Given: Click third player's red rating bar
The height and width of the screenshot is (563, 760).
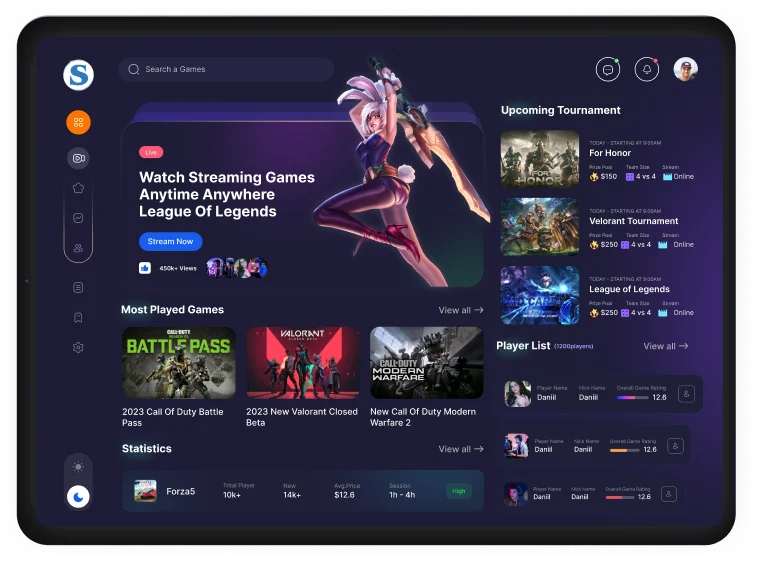Looking at the screenshot, I should click(x=619, y=498).
